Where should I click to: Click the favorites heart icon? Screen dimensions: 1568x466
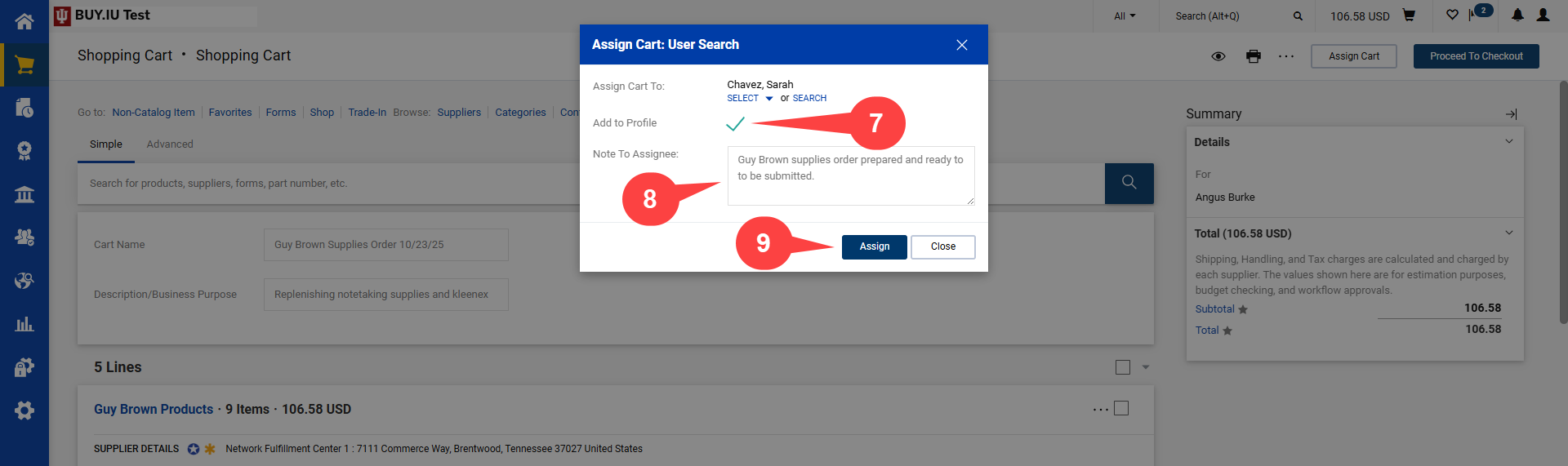pos(1452,16)
